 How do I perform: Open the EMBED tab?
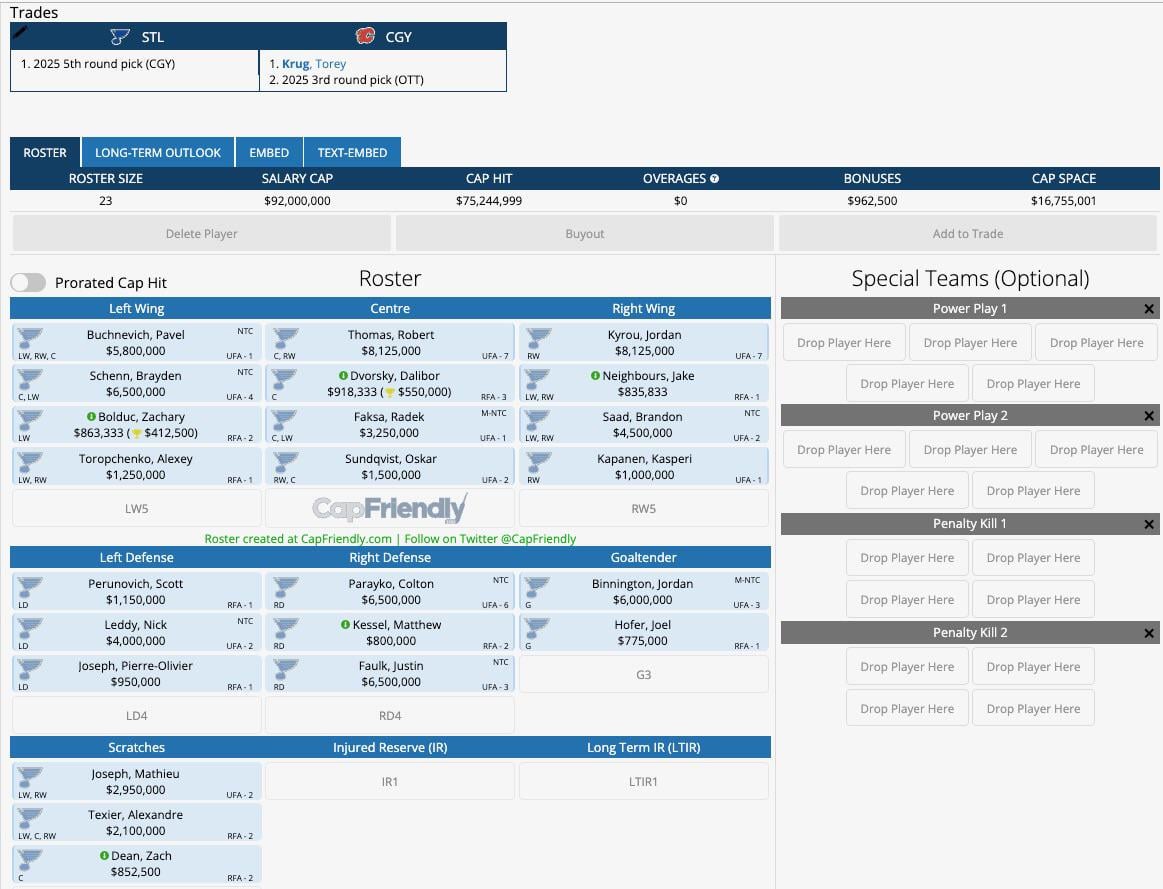pos(268,152)
